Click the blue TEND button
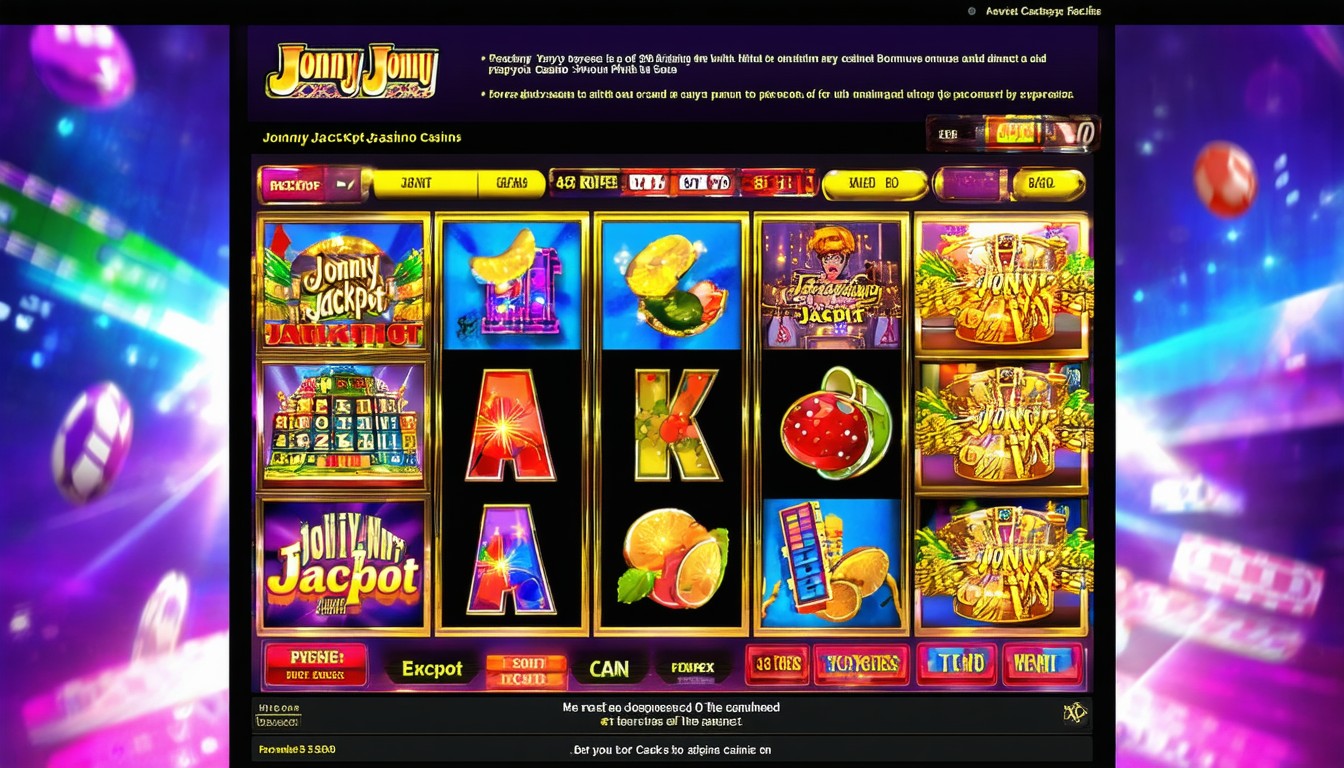Image resolution: width=1344 pixels, height=768 pixels. click(x=958, y=664)
